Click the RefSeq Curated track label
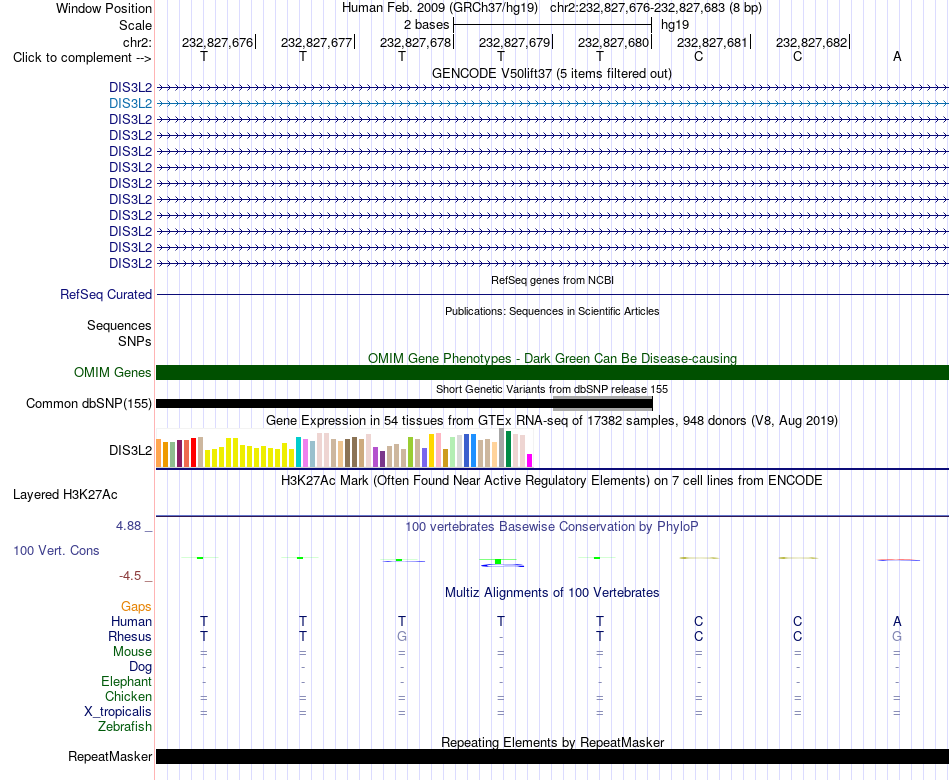Viewport: 950px width, 780px height. click(x=105, y=295)
